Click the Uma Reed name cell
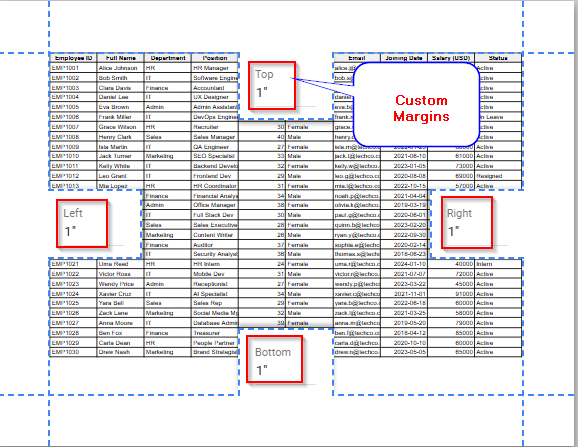Image resolution: width=578 pixels, height=447 pixels. point(121,264)
